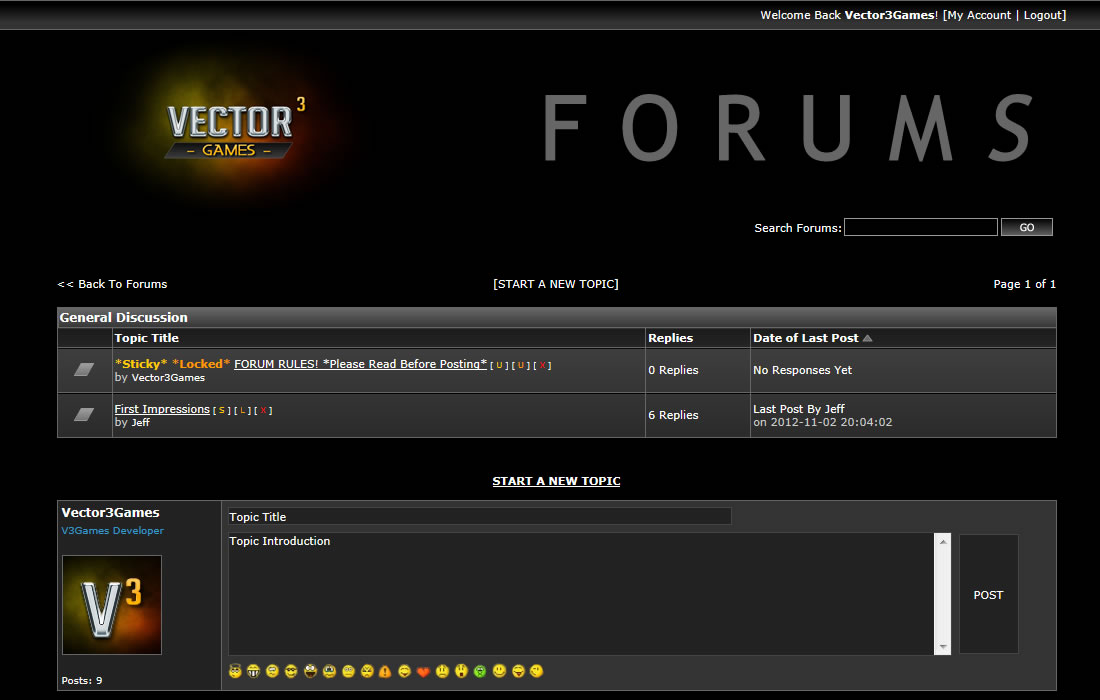1100x700 pixels.
Task: Toggle sticky [S] on First Impressions topic
Action: click(x=221, y=411)
